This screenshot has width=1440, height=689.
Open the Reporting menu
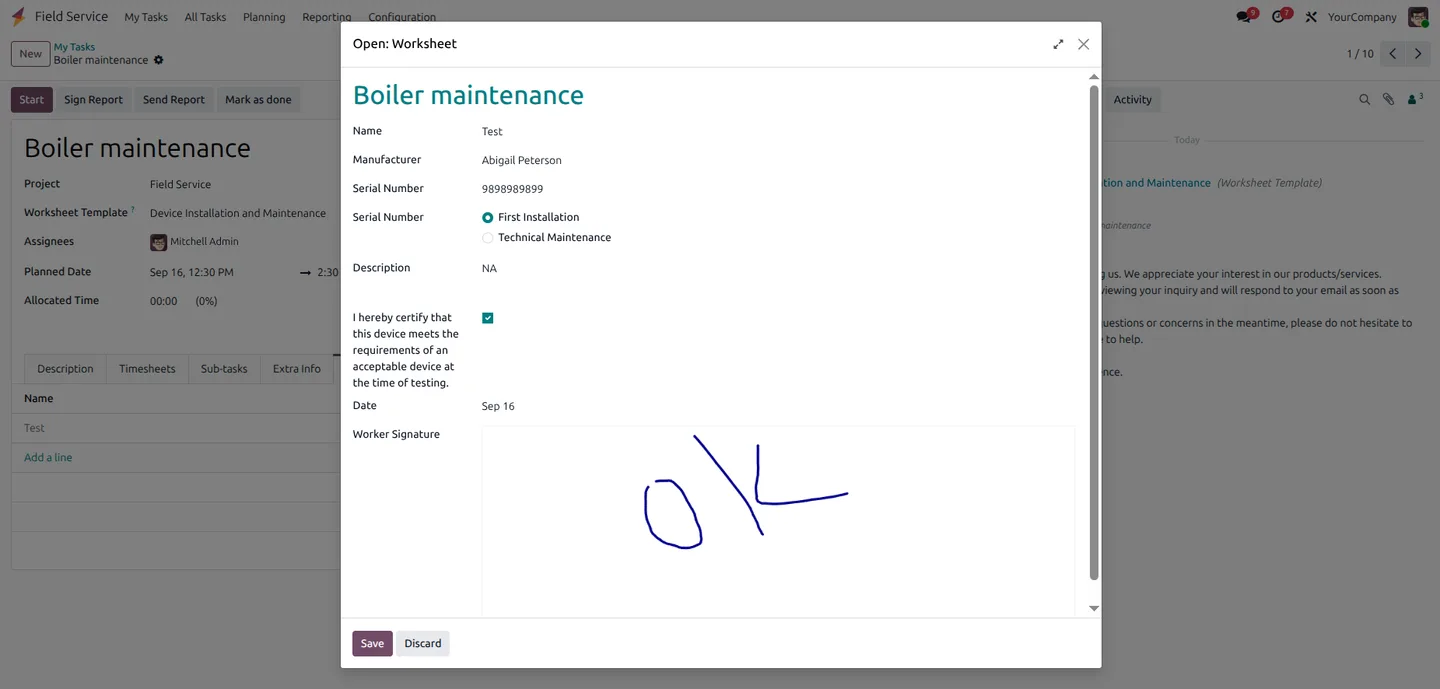pyautogui.click(x=326, y=17)
